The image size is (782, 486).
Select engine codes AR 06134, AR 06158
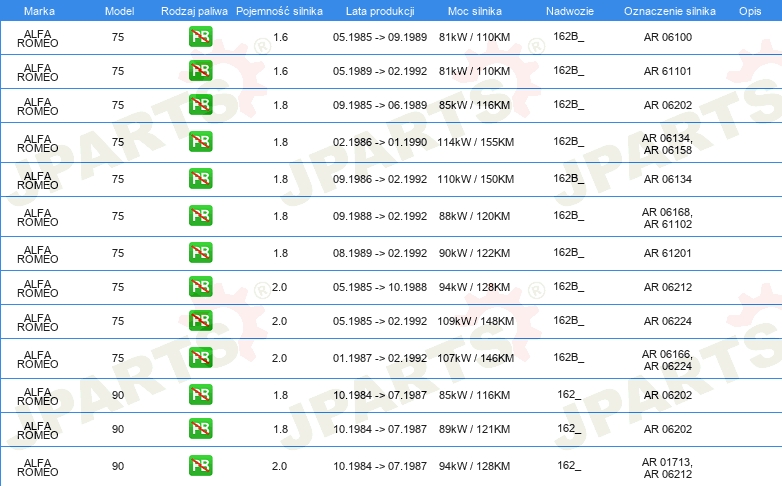667,144
